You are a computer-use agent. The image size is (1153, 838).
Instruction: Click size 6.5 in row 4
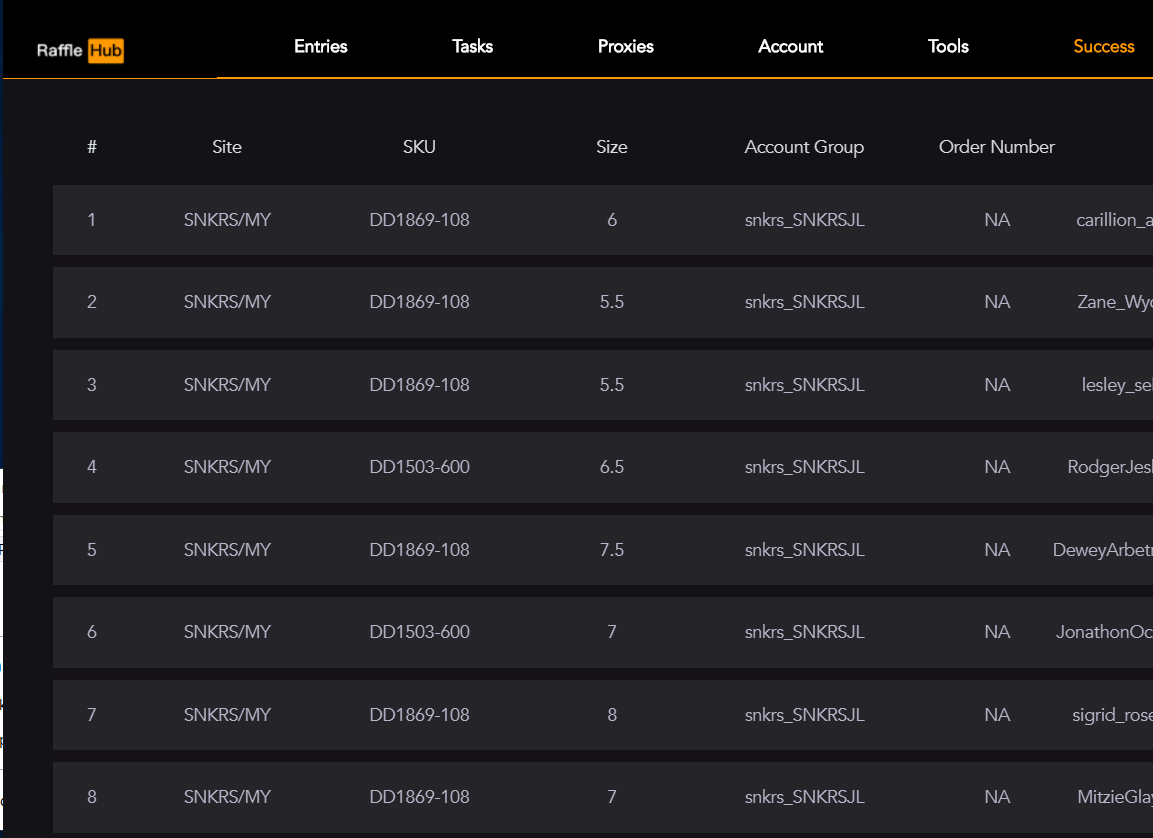[612, 467]
